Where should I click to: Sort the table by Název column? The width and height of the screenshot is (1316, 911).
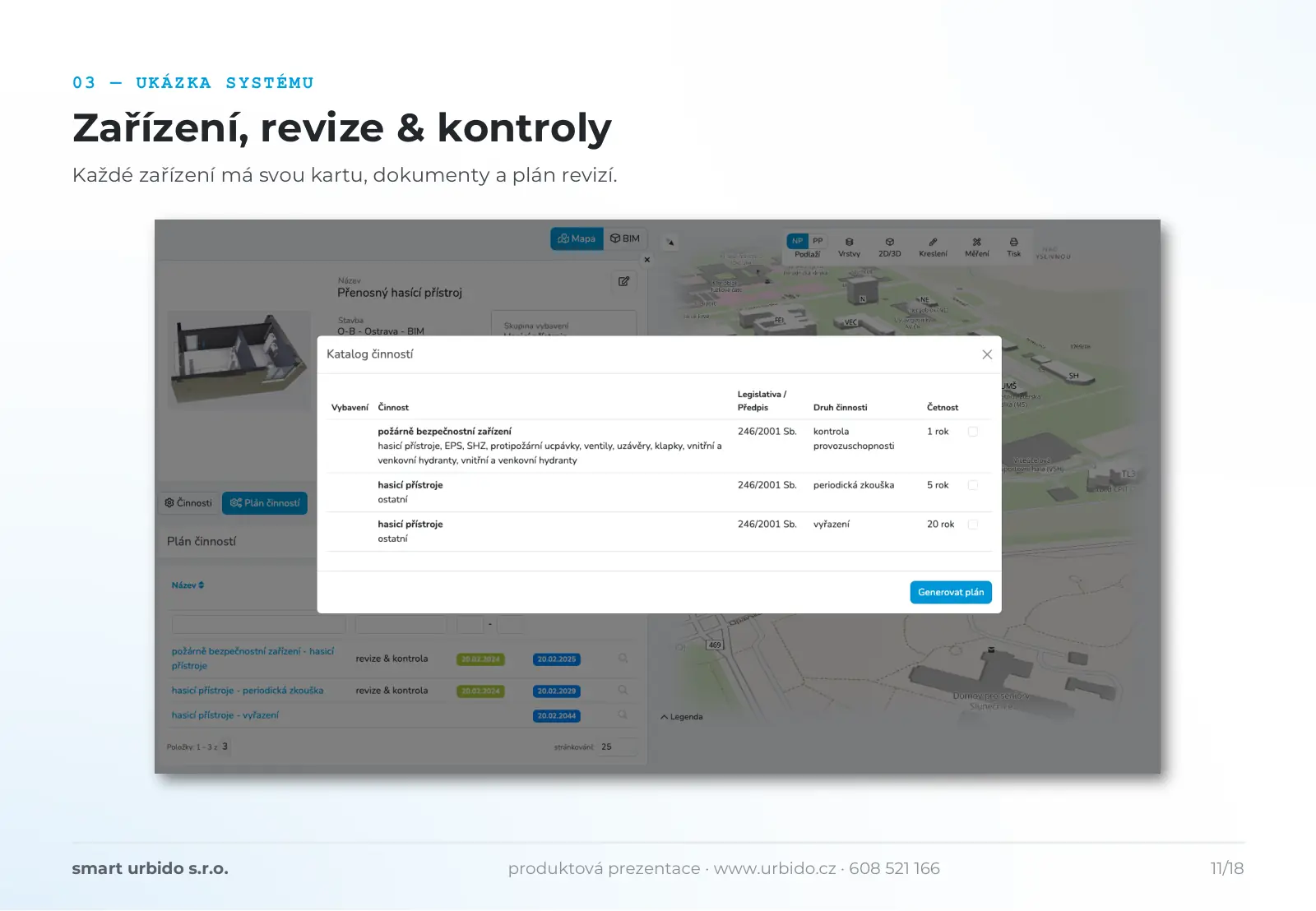coord(188,585)
